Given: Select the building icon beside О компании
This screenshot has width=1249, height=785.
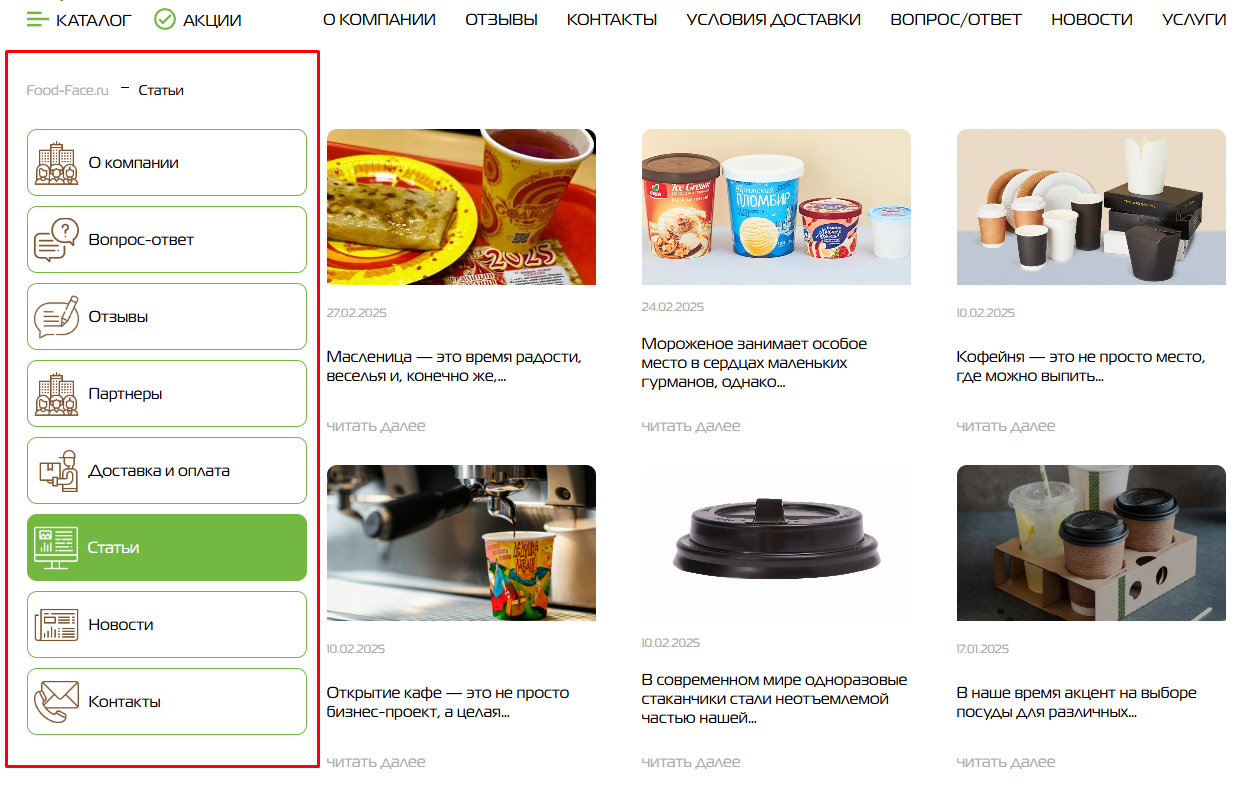Looking at the screenshot, I should [x=57, y=163].
